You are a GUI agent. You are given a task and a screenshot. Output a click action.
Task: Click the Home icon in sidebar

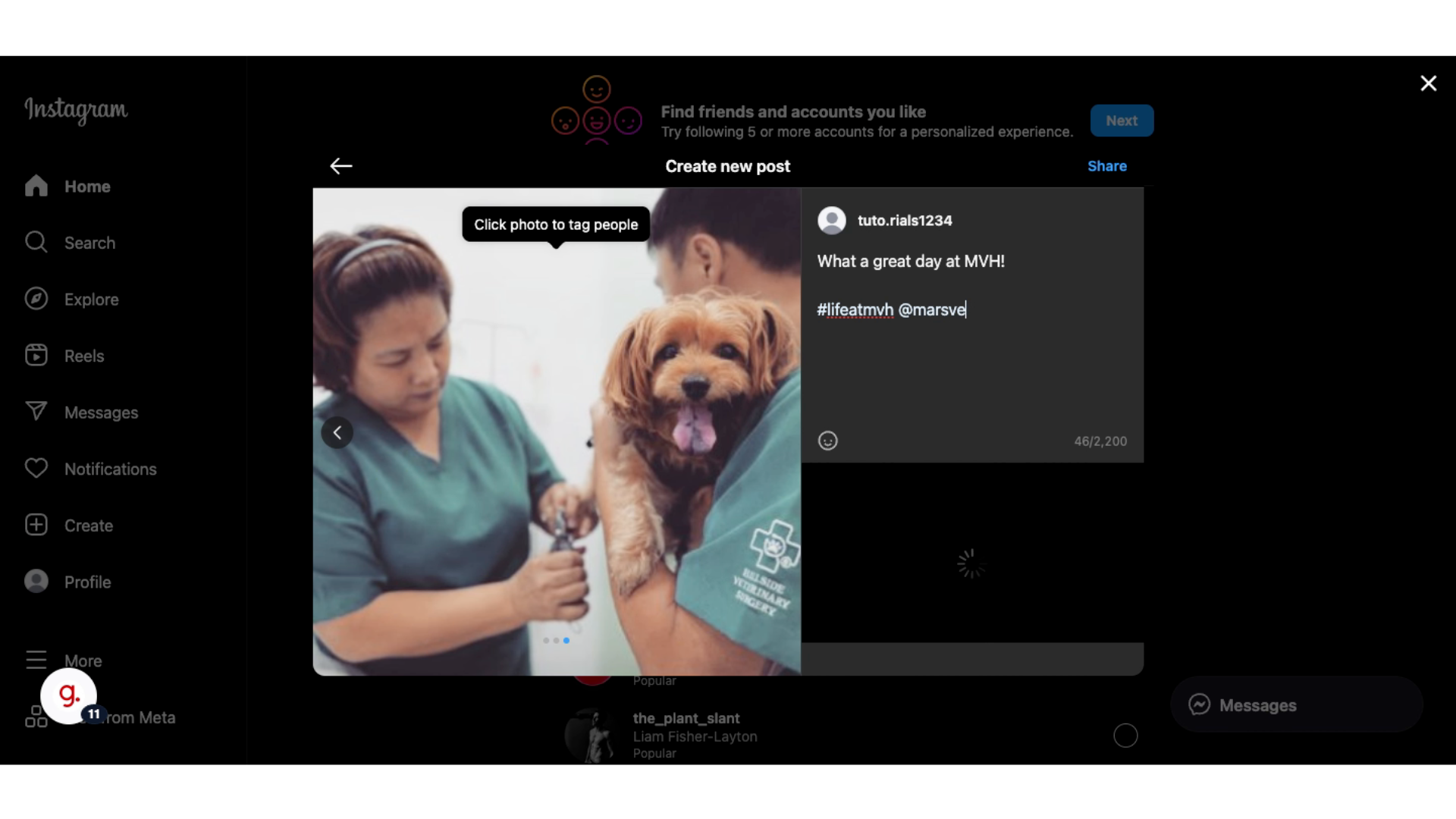(x=36, y=186)
